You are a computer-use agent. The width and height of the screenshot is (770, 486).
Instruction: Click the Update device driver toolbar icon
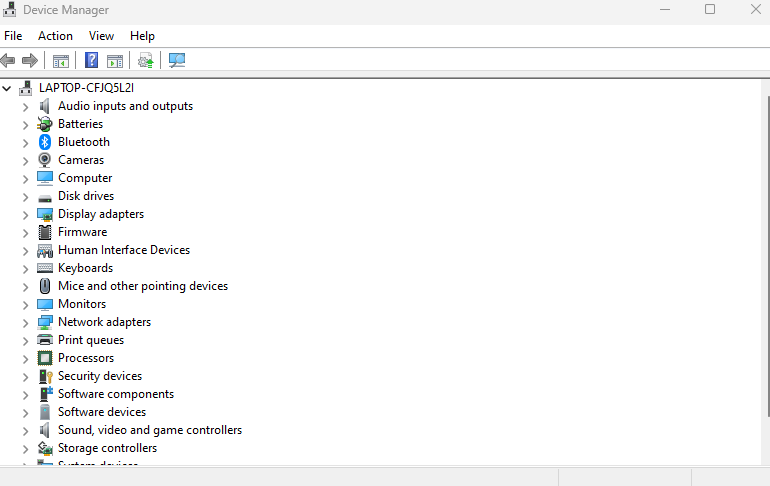(x=146, y=60)
